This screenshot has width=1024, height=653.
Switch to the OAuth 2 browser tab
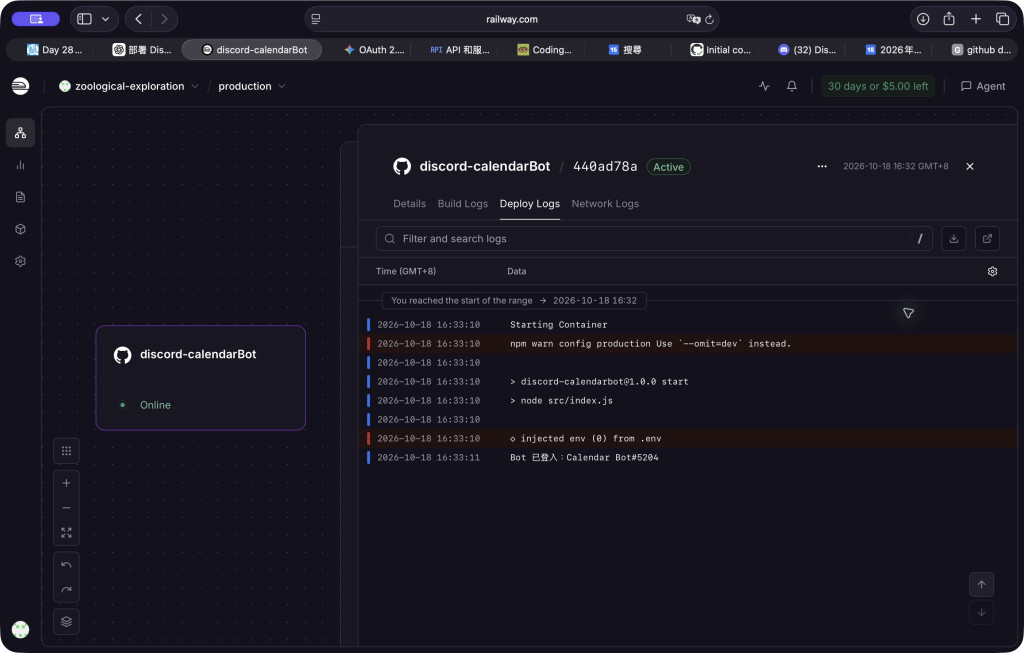374,50
